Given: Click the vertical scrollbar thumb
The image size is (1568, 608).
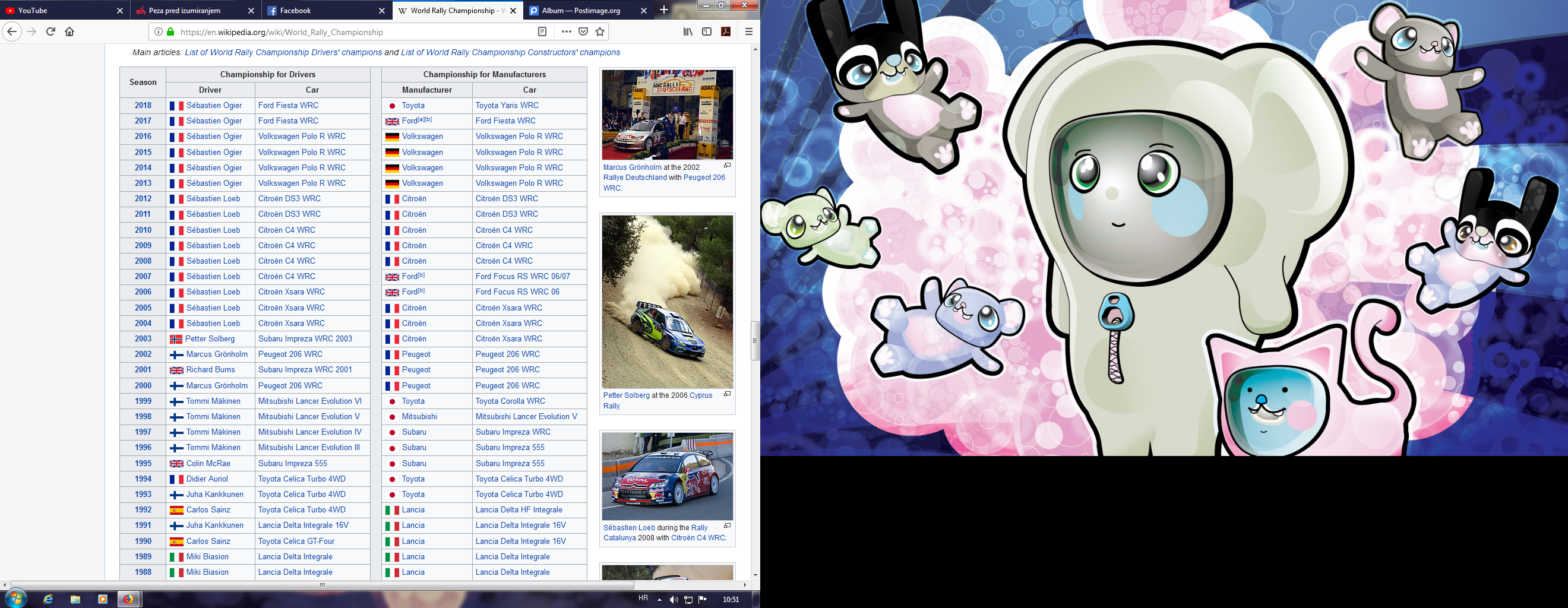Looking at the screenshot, I should 755,341.
